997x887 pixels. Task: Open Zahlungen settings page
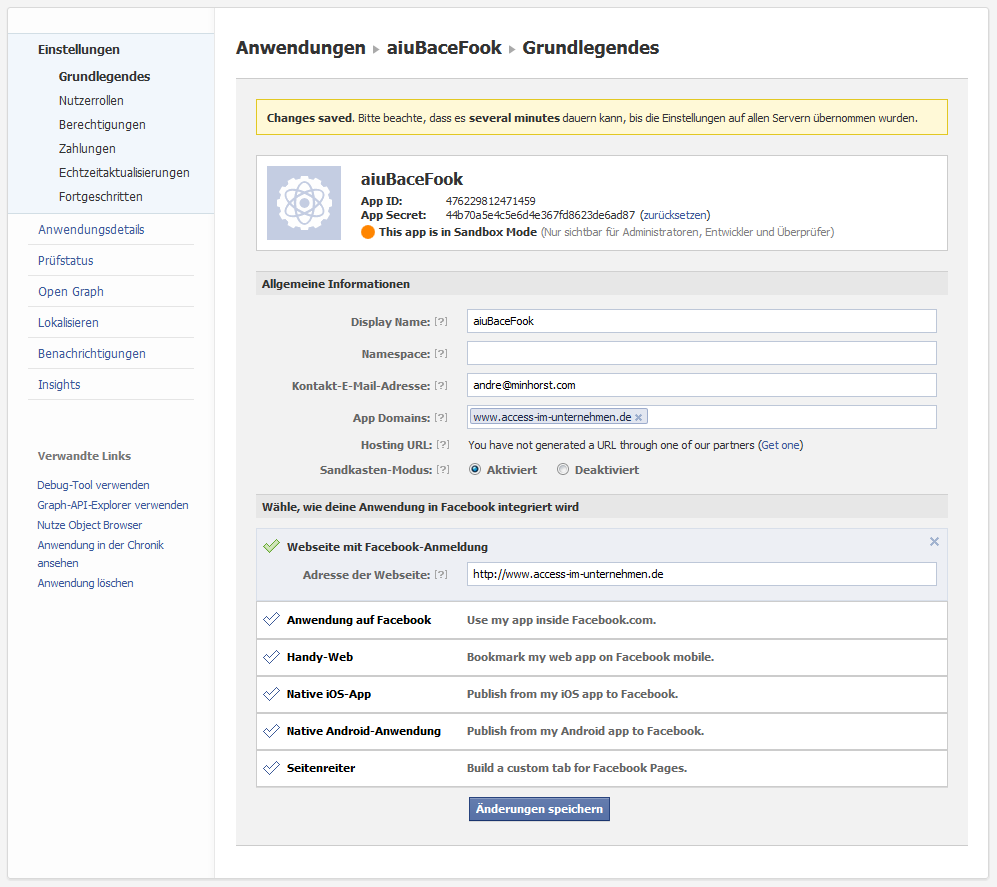[87, 149]
